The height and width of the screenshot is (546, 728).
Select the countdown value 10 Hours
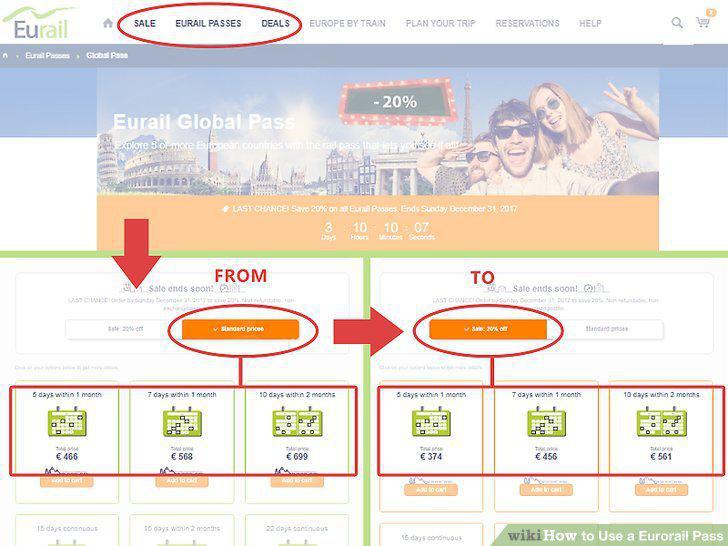click(360, 231)
